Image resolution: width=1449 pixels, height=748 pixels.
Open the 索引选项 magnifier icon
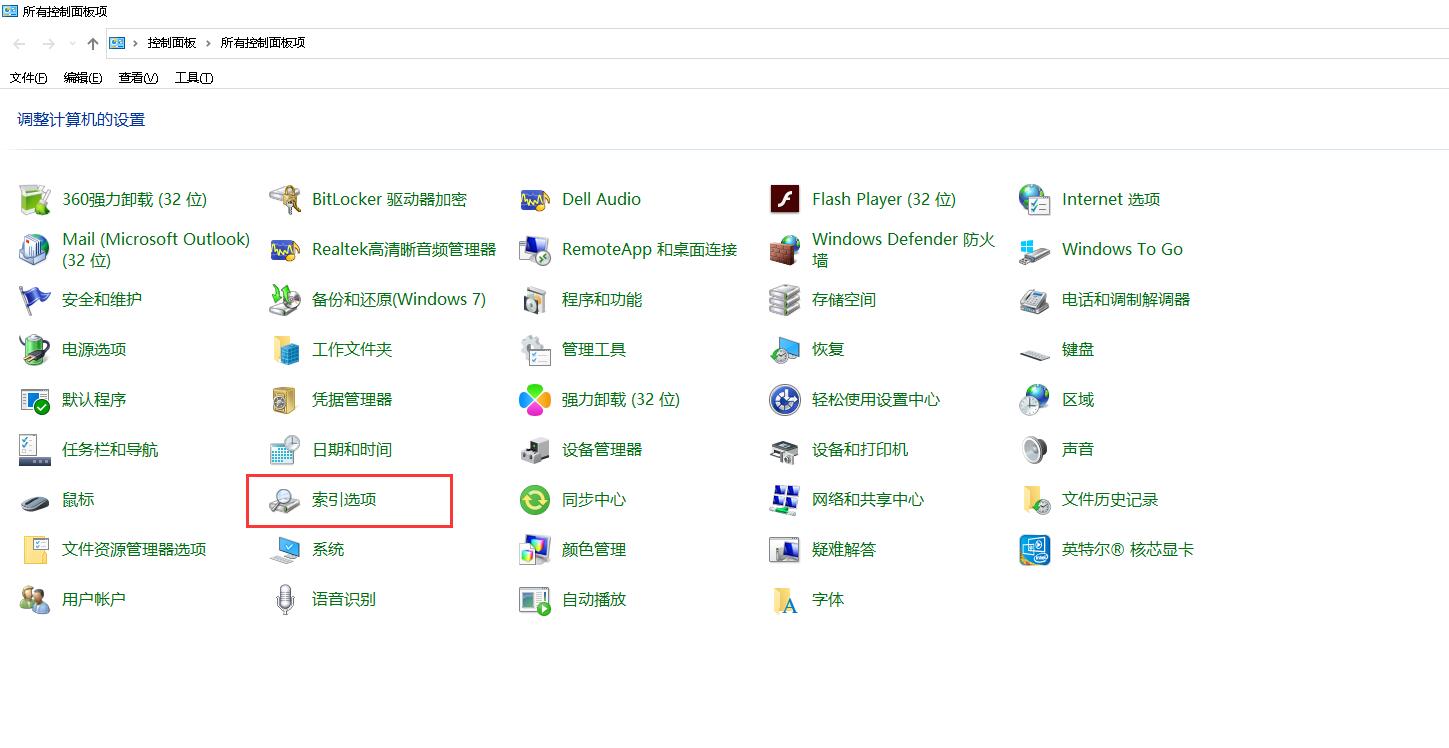pos(285,499)
